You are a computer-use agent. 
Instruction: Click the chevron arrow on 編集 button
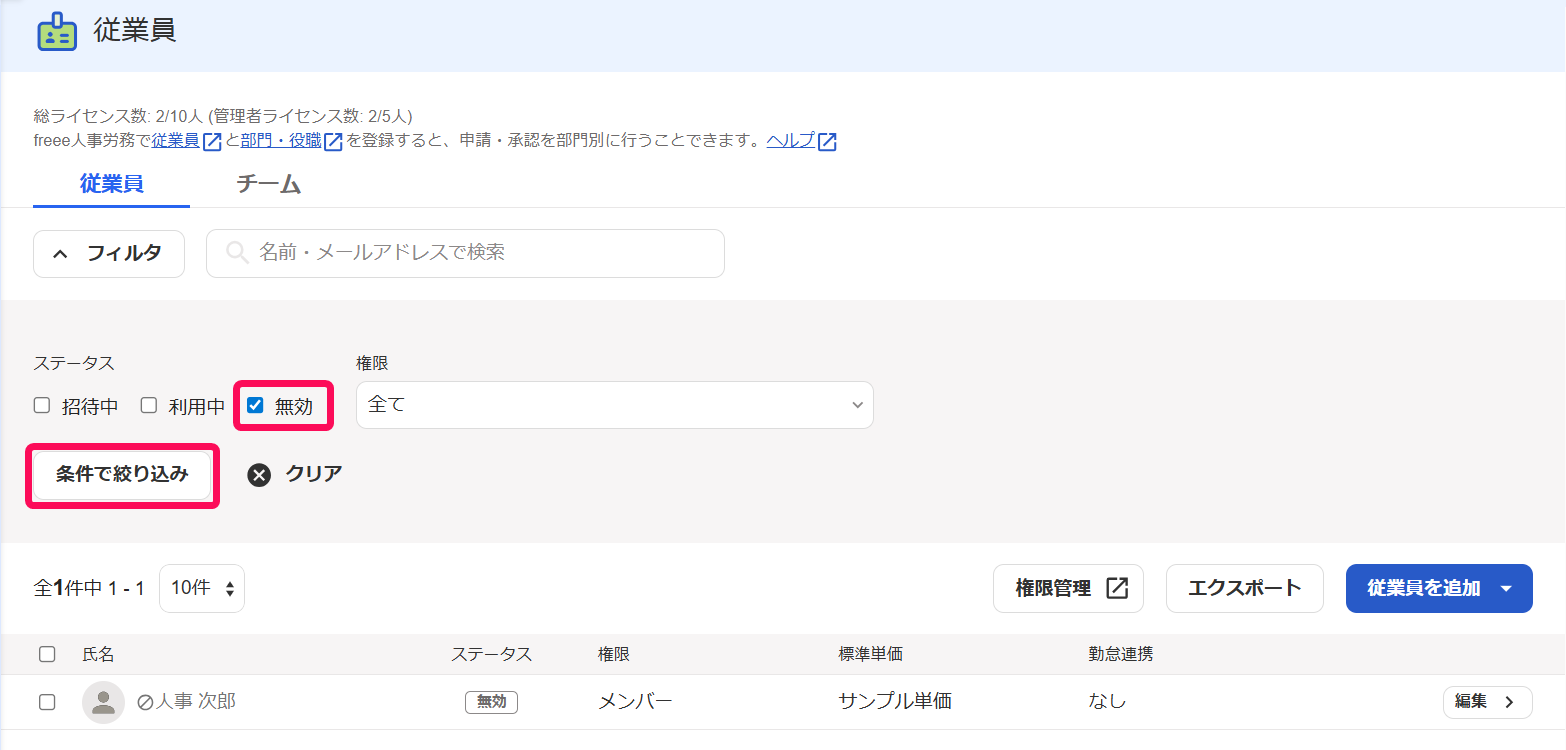1509,702
